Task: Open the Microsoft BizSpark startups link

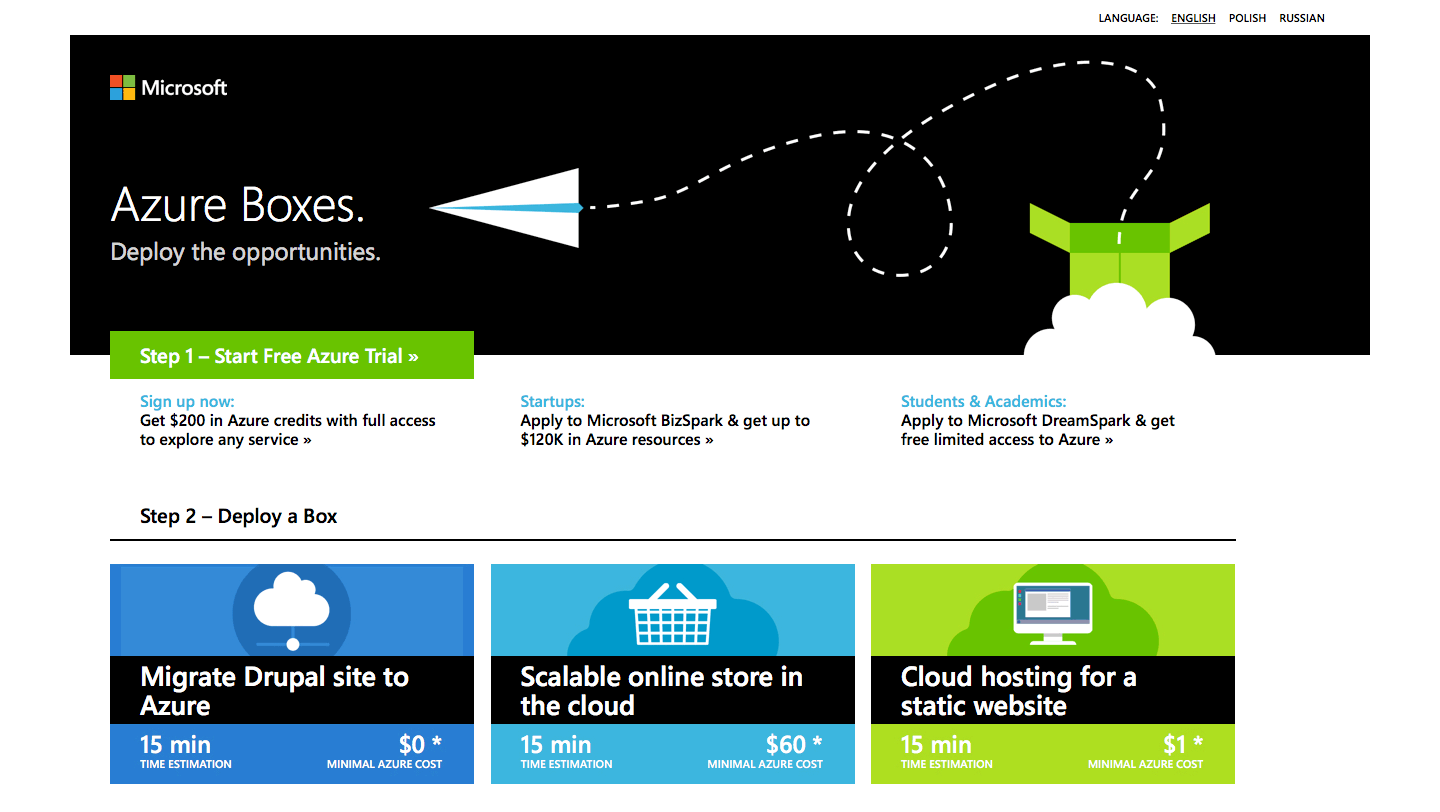Action: (x=665, y=430)
